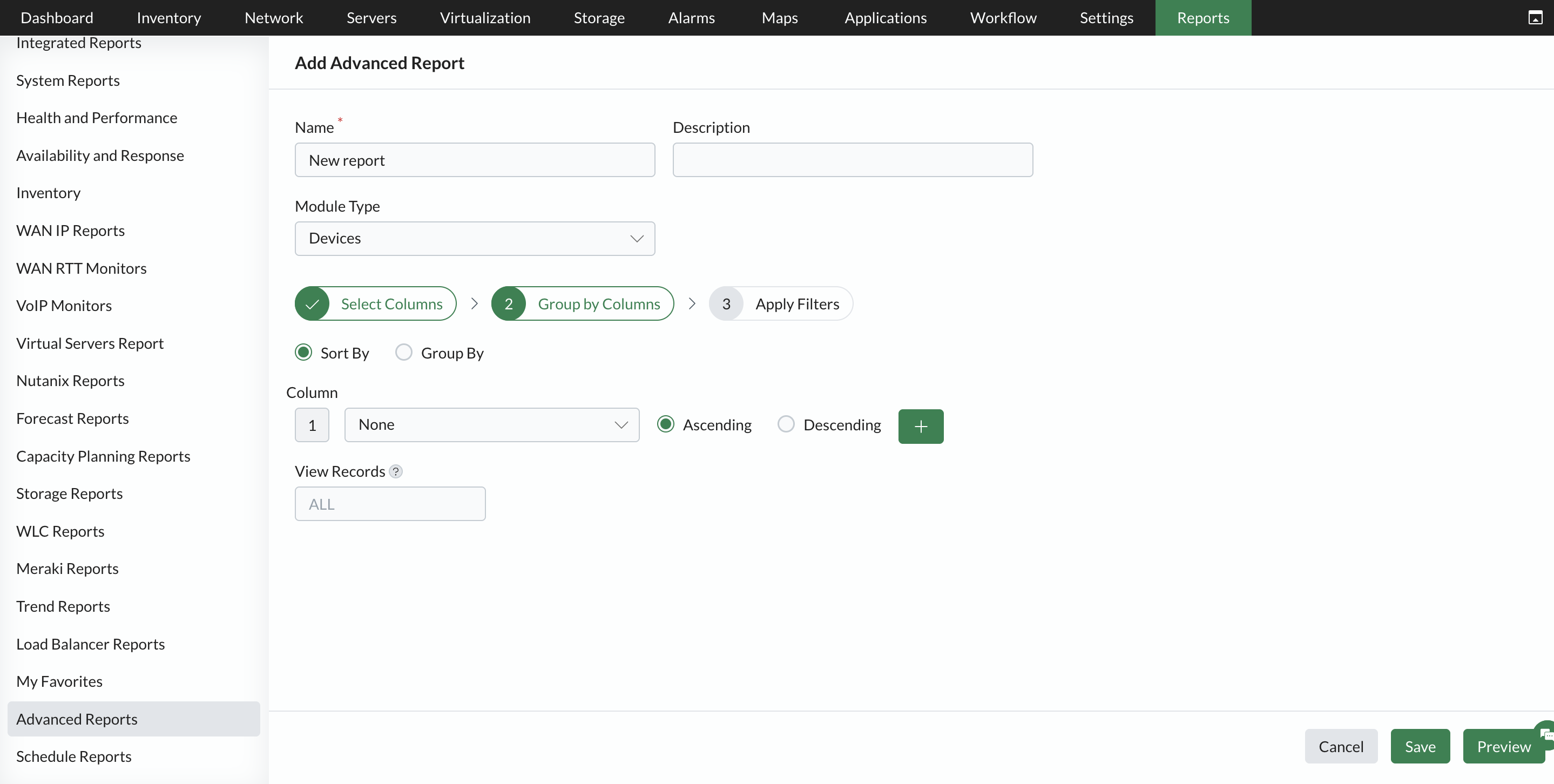Open the Column None dropdown
Screen dimensions: 1554x784
492,424
